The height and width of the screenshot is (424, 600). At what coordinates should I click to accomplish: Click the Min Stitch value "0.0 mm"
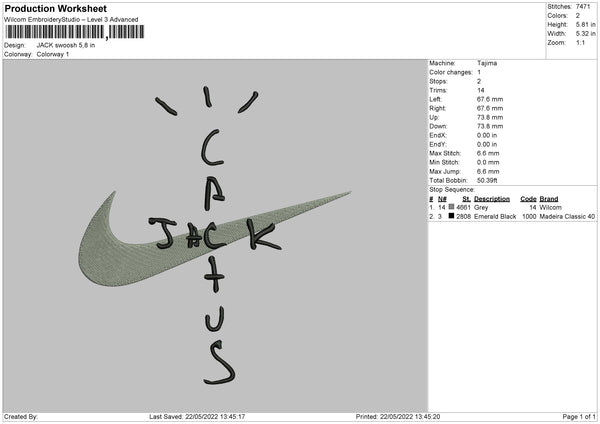(488, 162)
